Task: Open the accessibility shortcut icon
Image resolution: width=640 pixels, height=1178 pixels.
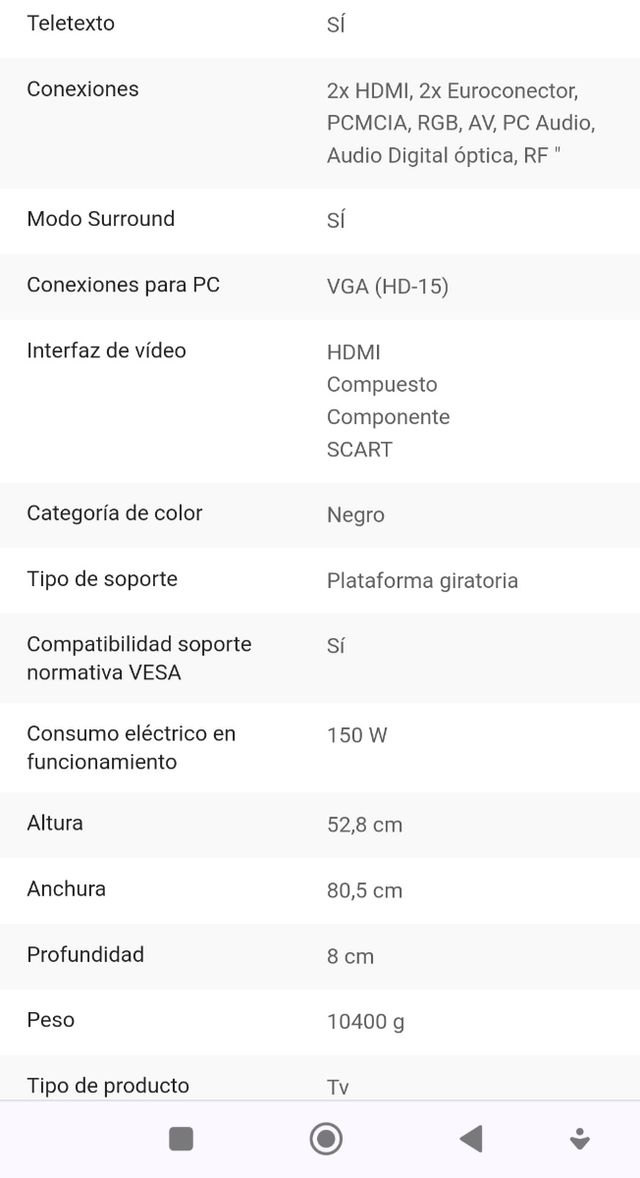Action: pos(579,1138)
